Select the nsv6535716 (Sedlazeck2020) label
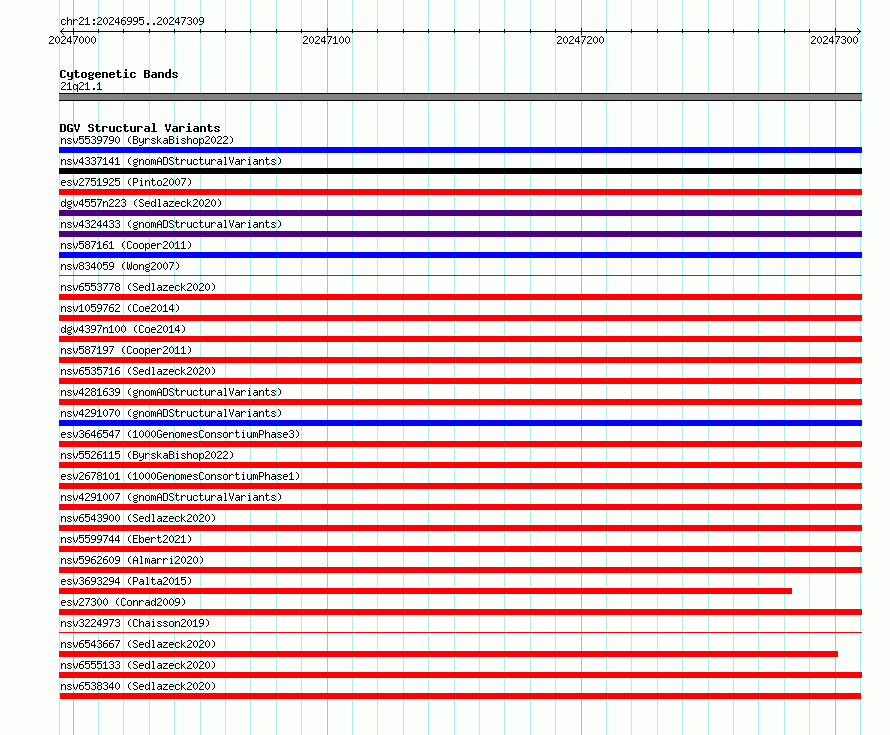This screenshot has height=735, width=890. tap(138, 371)
